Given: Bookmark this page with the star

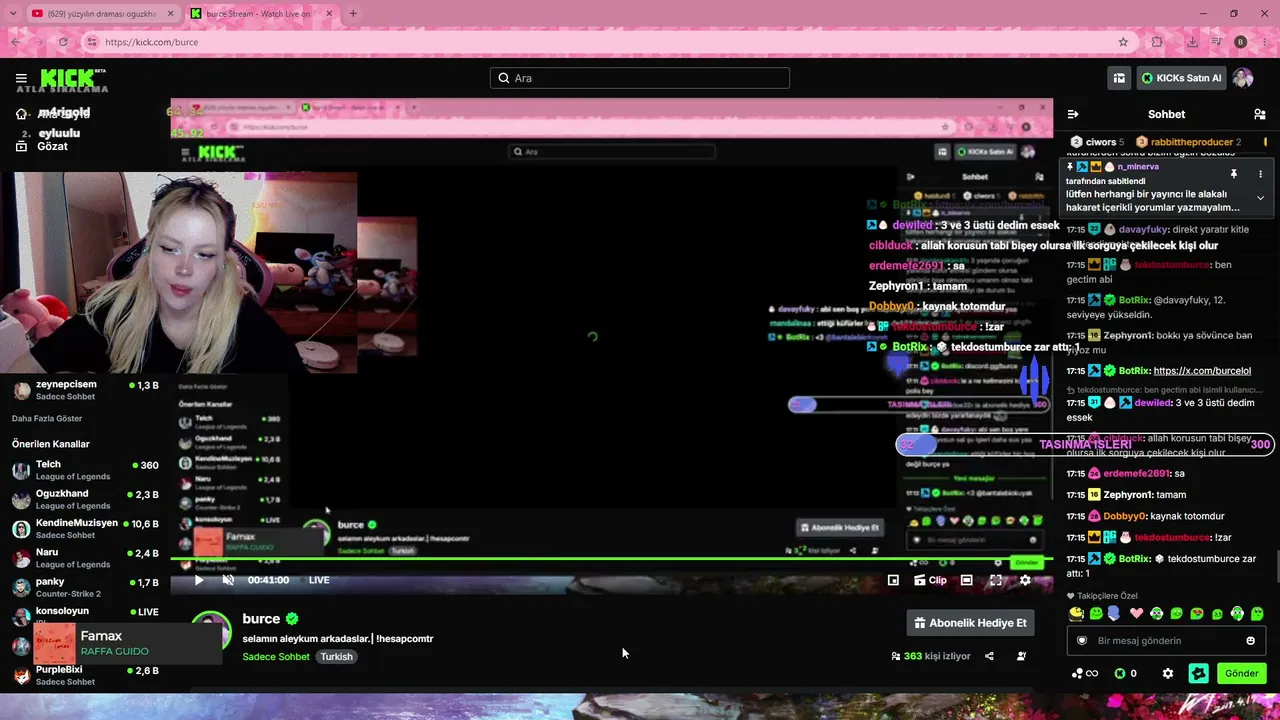Looking at the screenshot, I should point(1123,42).
